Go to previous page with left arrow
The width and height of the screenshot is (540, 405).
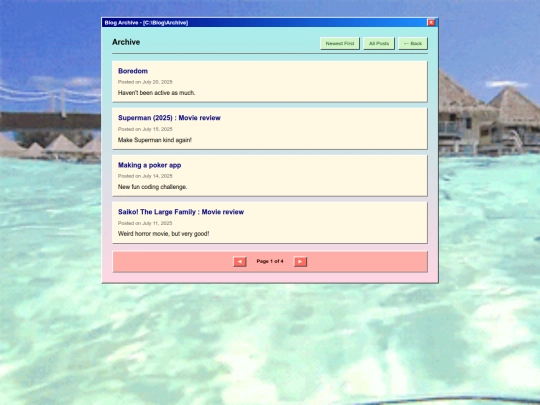tap(240, 262)
